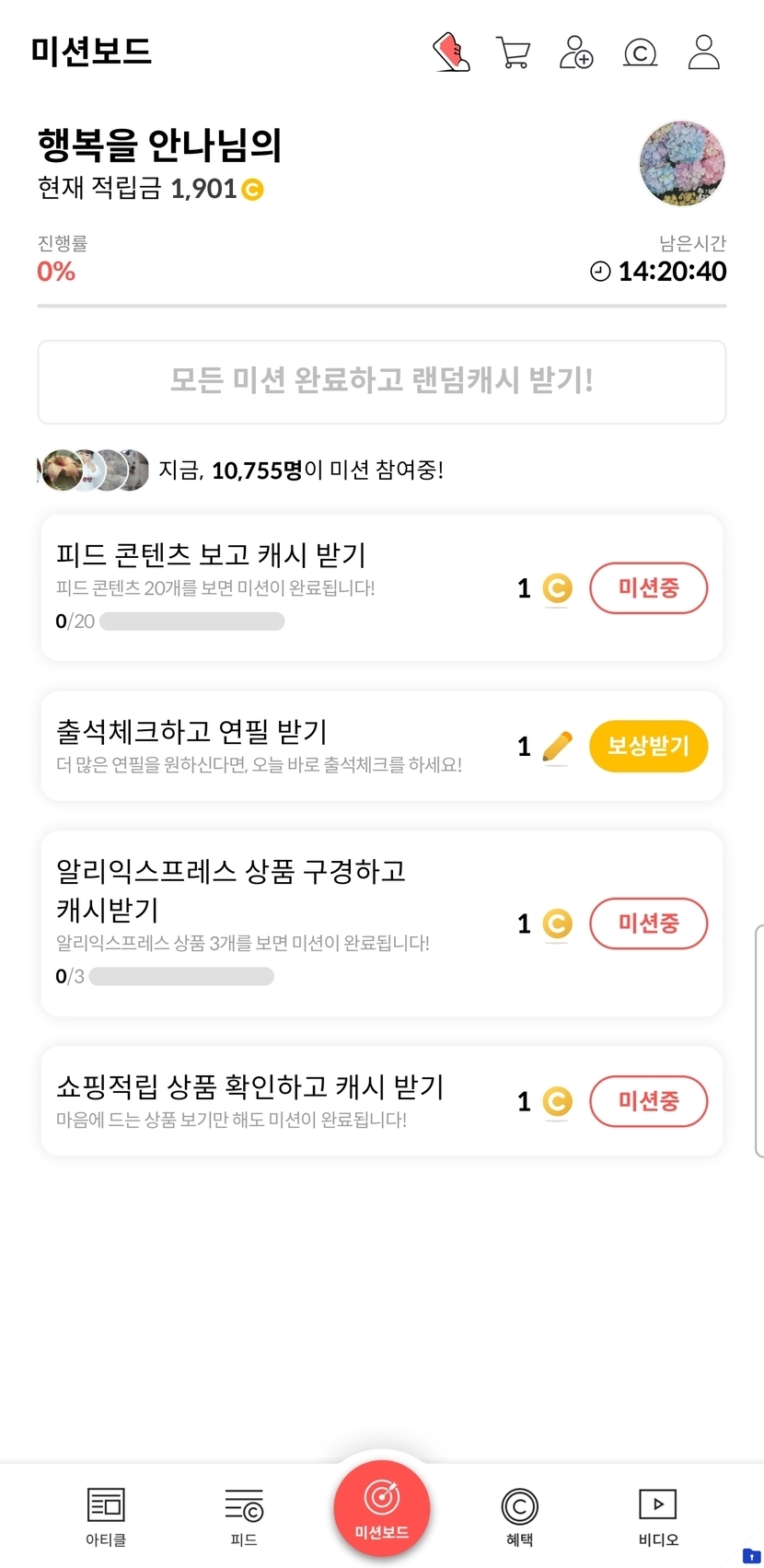Switch to the 아티클 tab
This screenshot has height=1568, width=764.
point(106,1516)
